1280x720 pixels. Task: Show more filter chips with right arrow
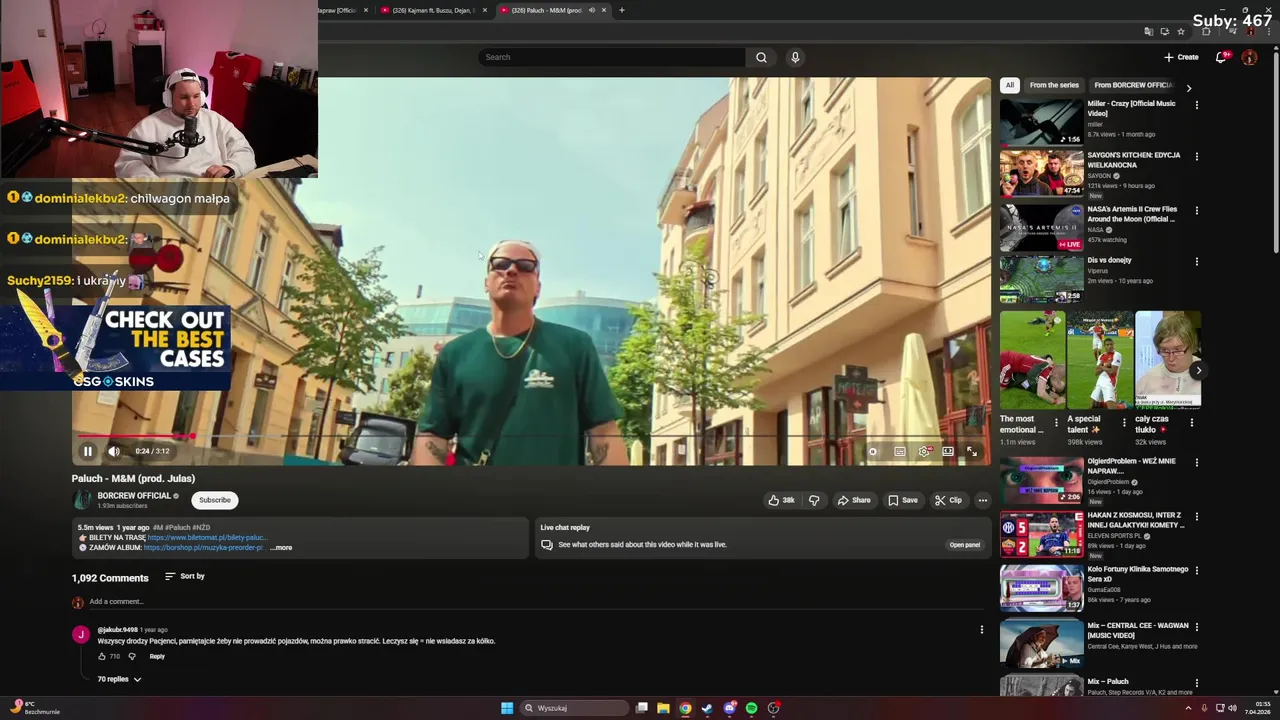[1188, 88]
